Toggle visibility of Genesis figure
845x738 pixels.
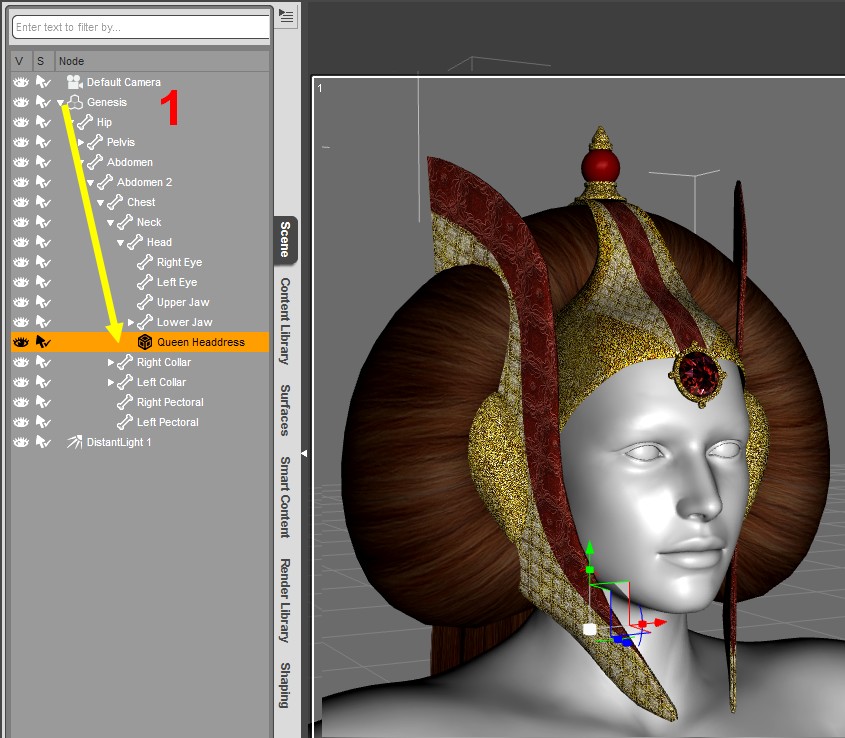(21, 102)
